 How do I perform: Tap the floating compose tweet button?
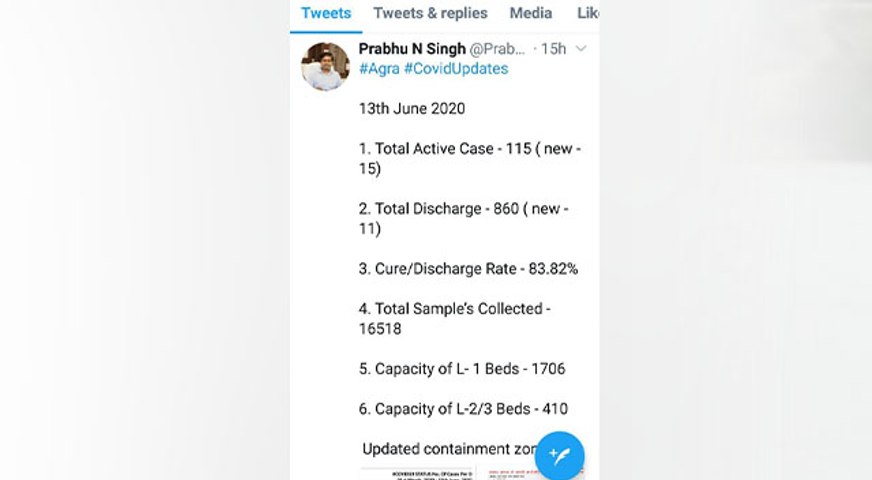[x=559, y=455]
